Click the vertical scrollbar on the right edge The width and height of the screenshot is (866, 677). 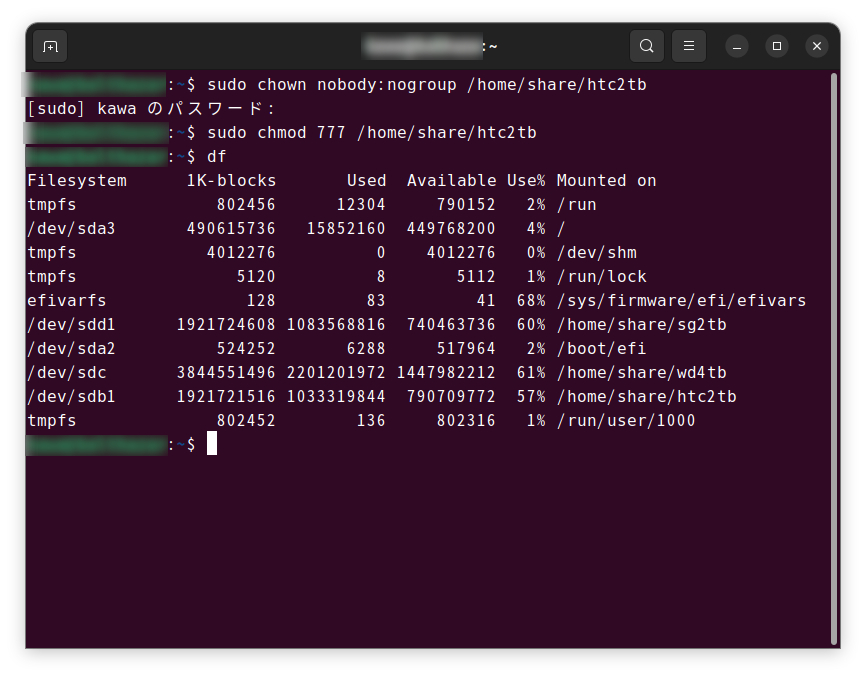[x=834, y=360]
